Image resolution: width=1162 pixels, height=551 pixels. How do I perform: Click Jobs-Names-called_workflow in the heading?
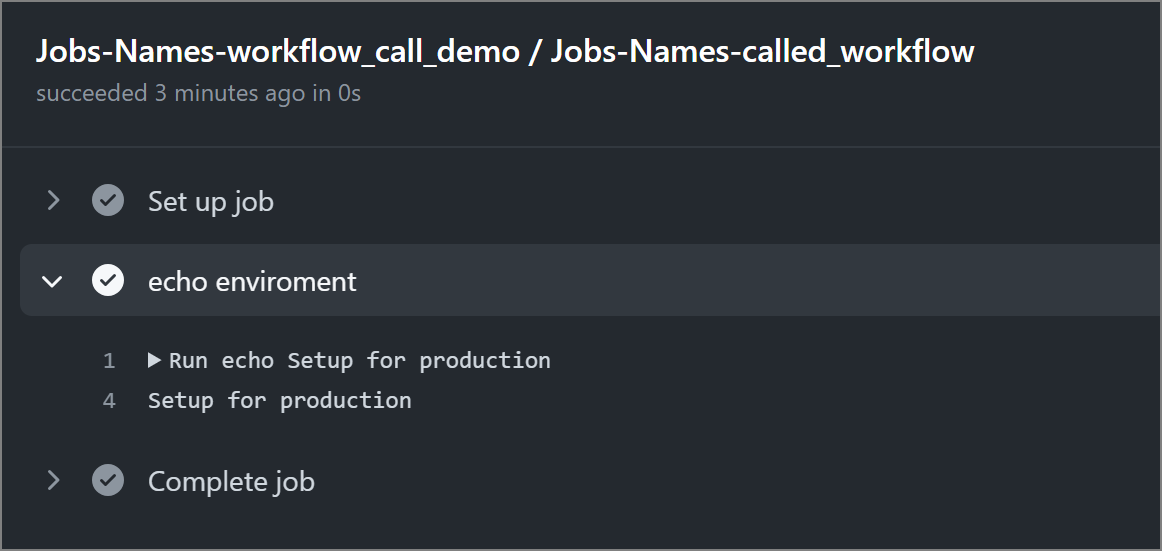pyautogui.click(x=762, y=52)
